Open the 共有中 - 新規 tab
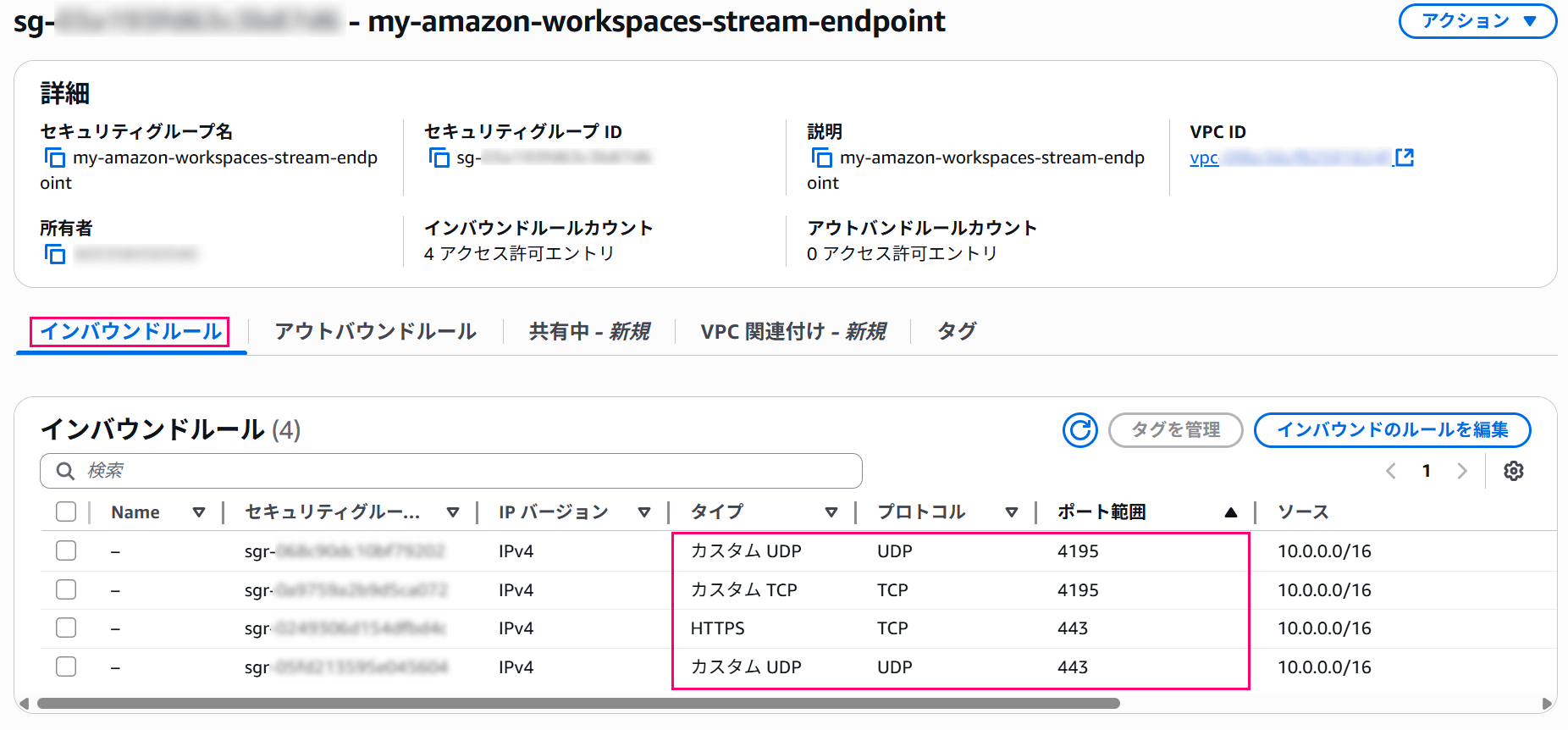 pyautogui.click(x=589, y=331)
